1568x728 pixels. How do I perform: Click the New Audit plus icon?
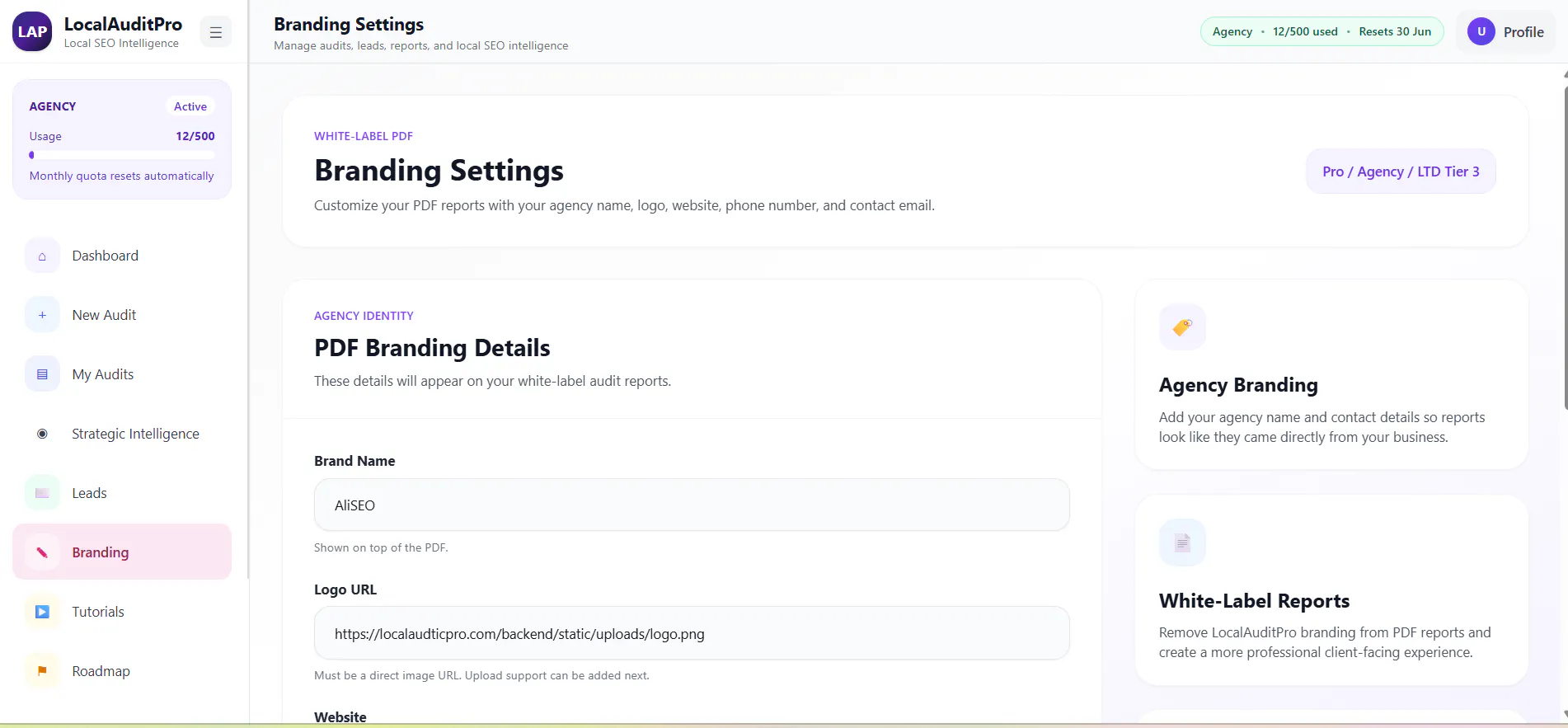[x=42, y=315]
